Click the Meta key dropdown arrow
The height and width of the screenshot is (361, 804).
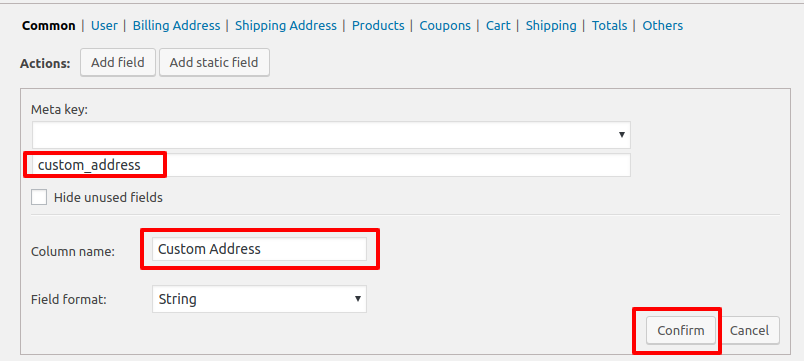pyautogui.click(x=621, y=135)
